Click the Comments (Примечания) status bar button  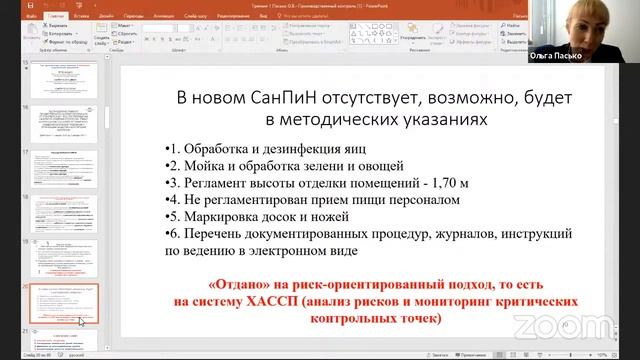click(470, 355)
